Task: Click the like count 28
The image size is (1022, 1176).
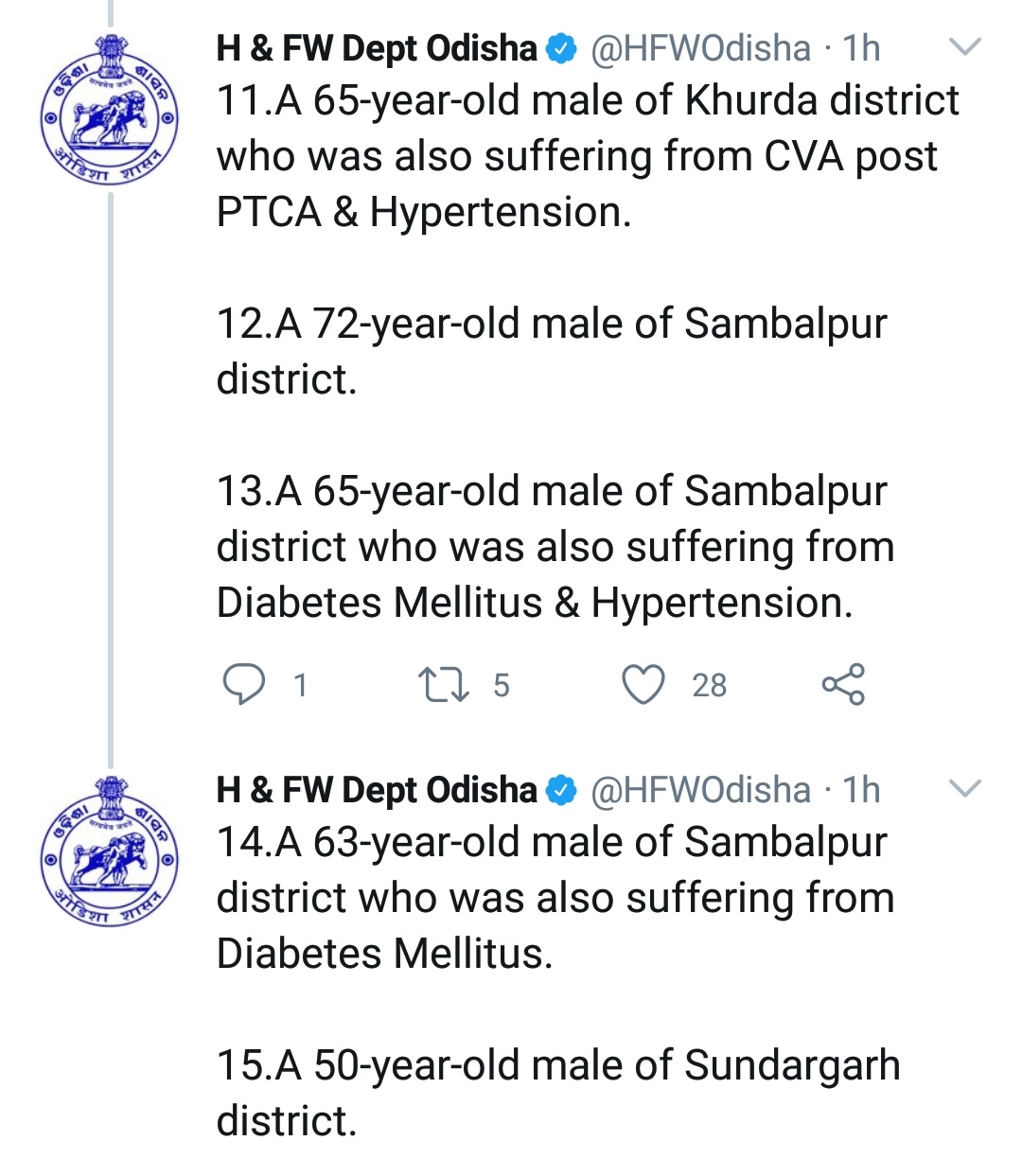Action: tap(709, 685)
